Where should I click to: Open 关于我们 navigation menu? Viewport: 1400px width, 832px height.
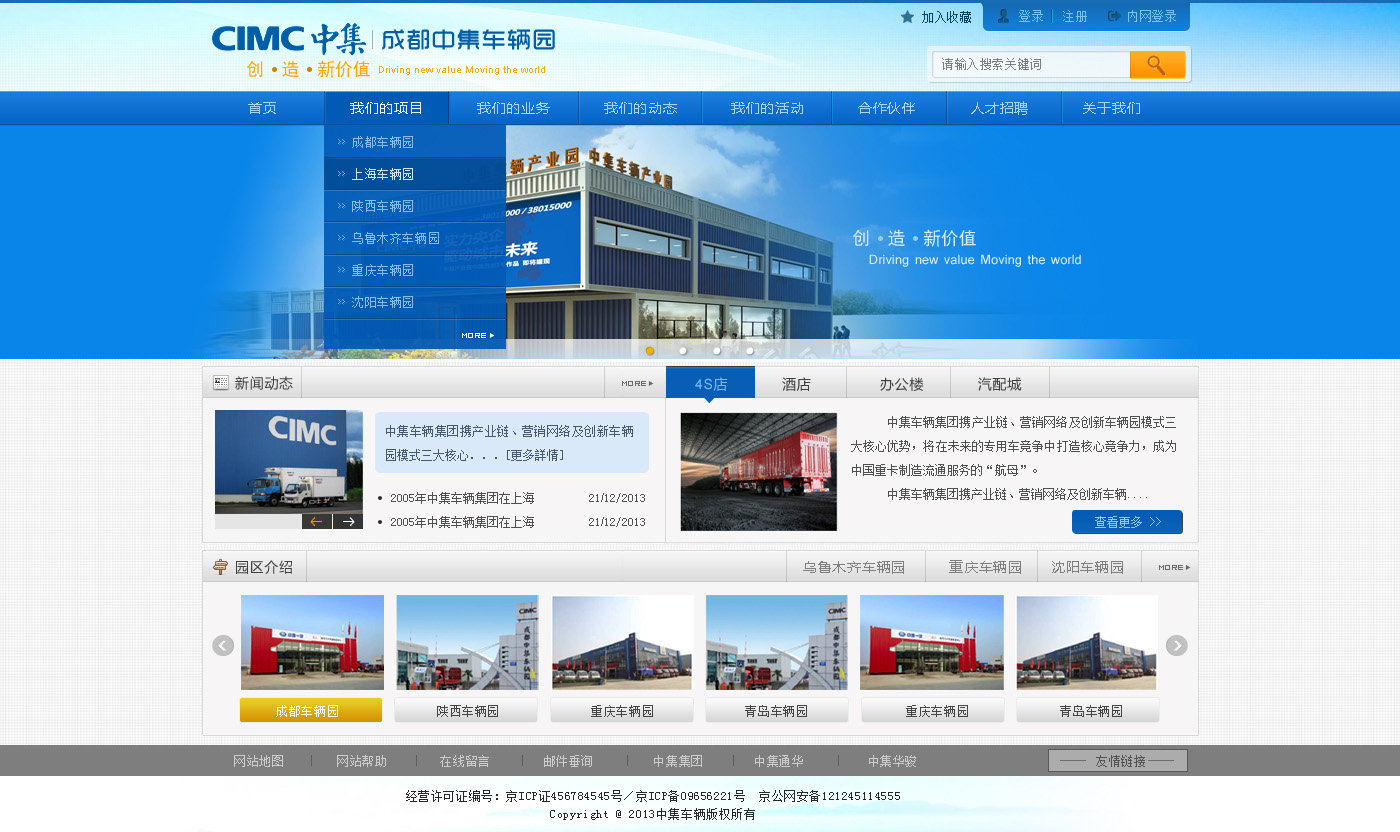[x=1111, y=108]
